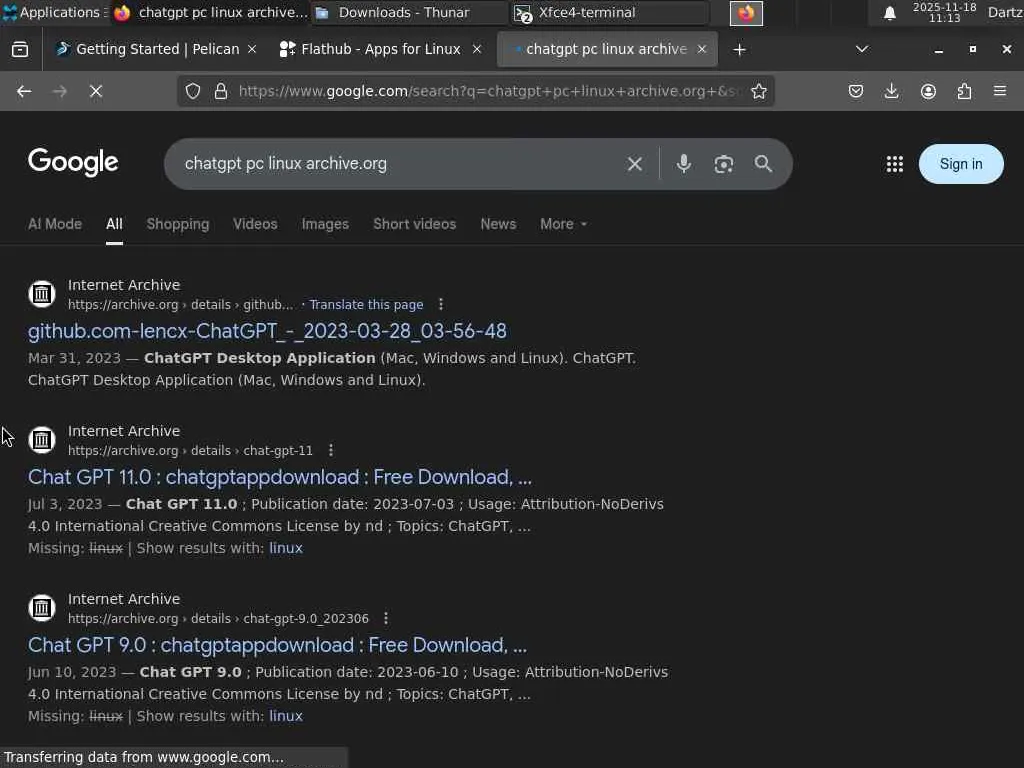Expand the More search filters dropdown

pos(563,224)
